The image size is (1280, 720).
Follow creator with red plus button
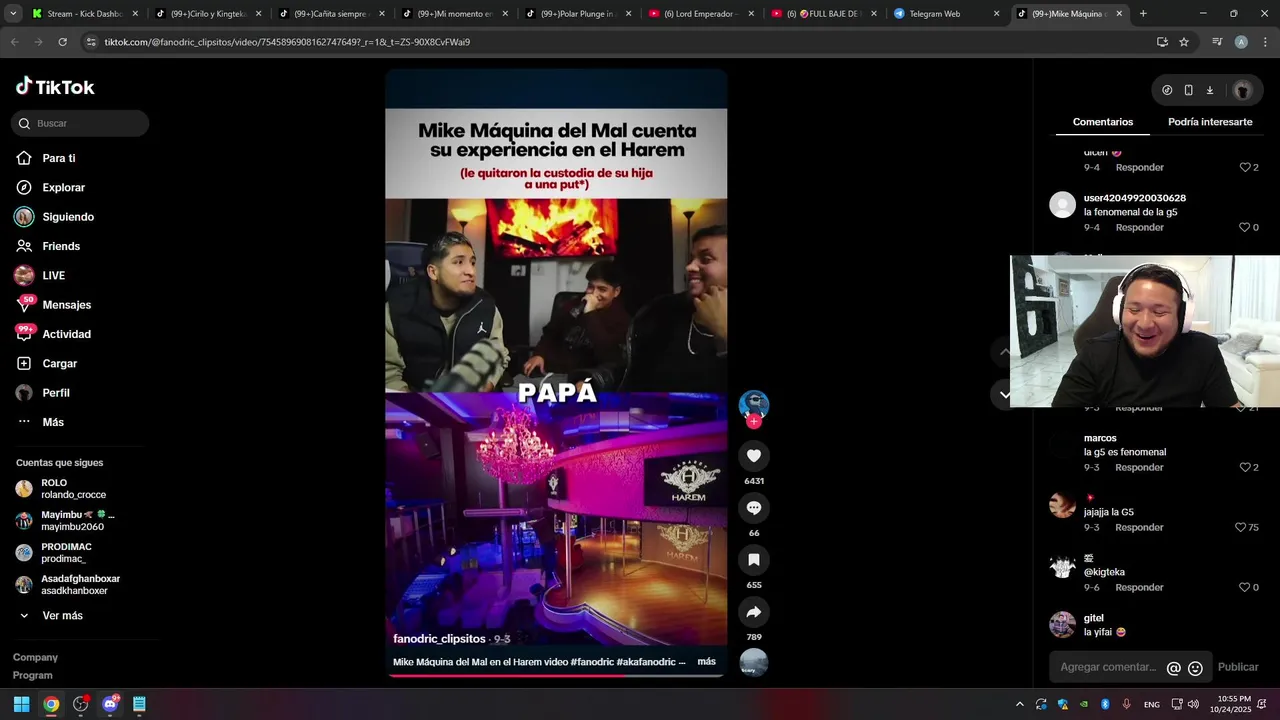point(754,422)
